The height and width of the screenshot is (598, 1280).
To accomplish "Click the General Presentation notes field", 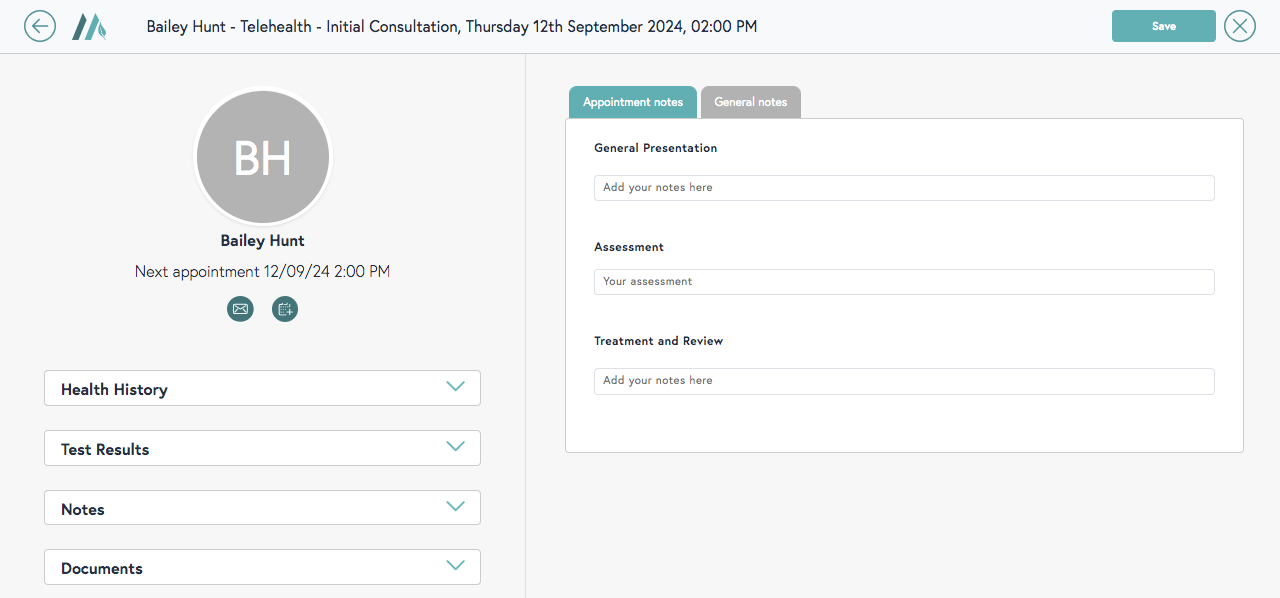I will pos(904,188).
